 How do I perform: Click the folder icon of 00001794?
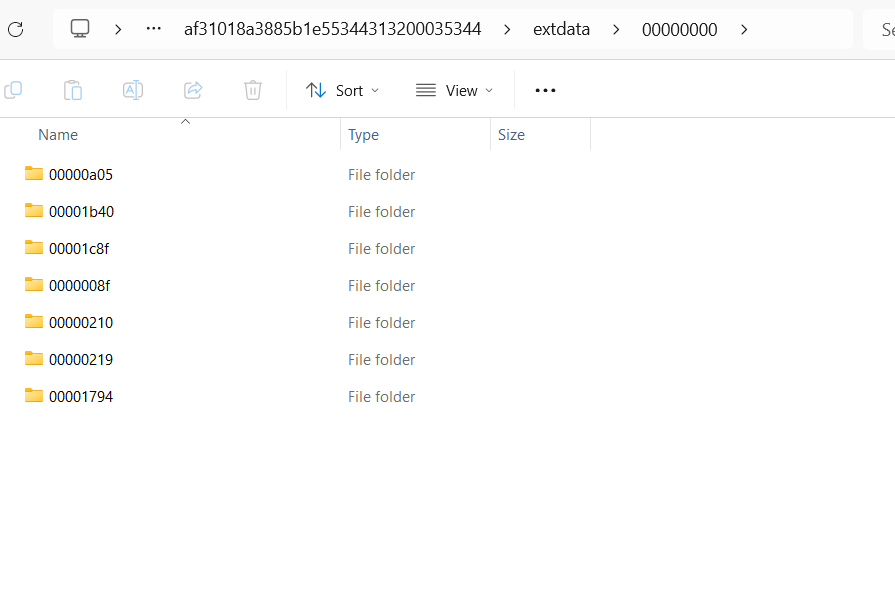point(34,396)
